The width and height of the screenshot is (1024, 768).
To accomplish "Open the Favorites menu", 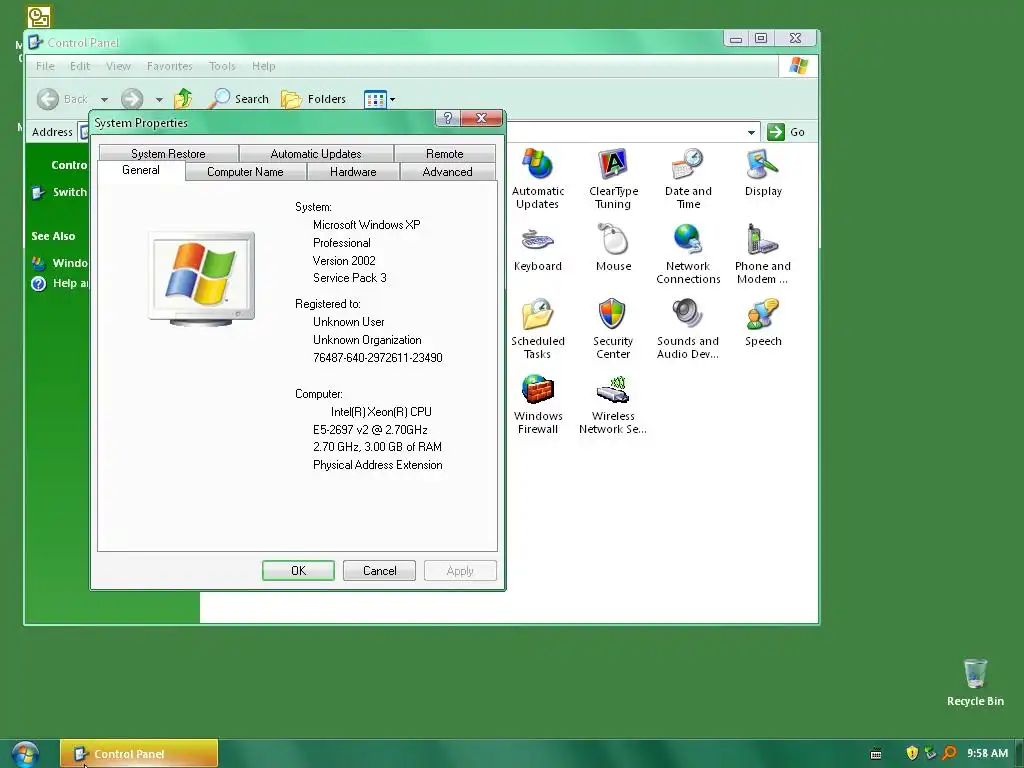I will click(x=169, y=66).
